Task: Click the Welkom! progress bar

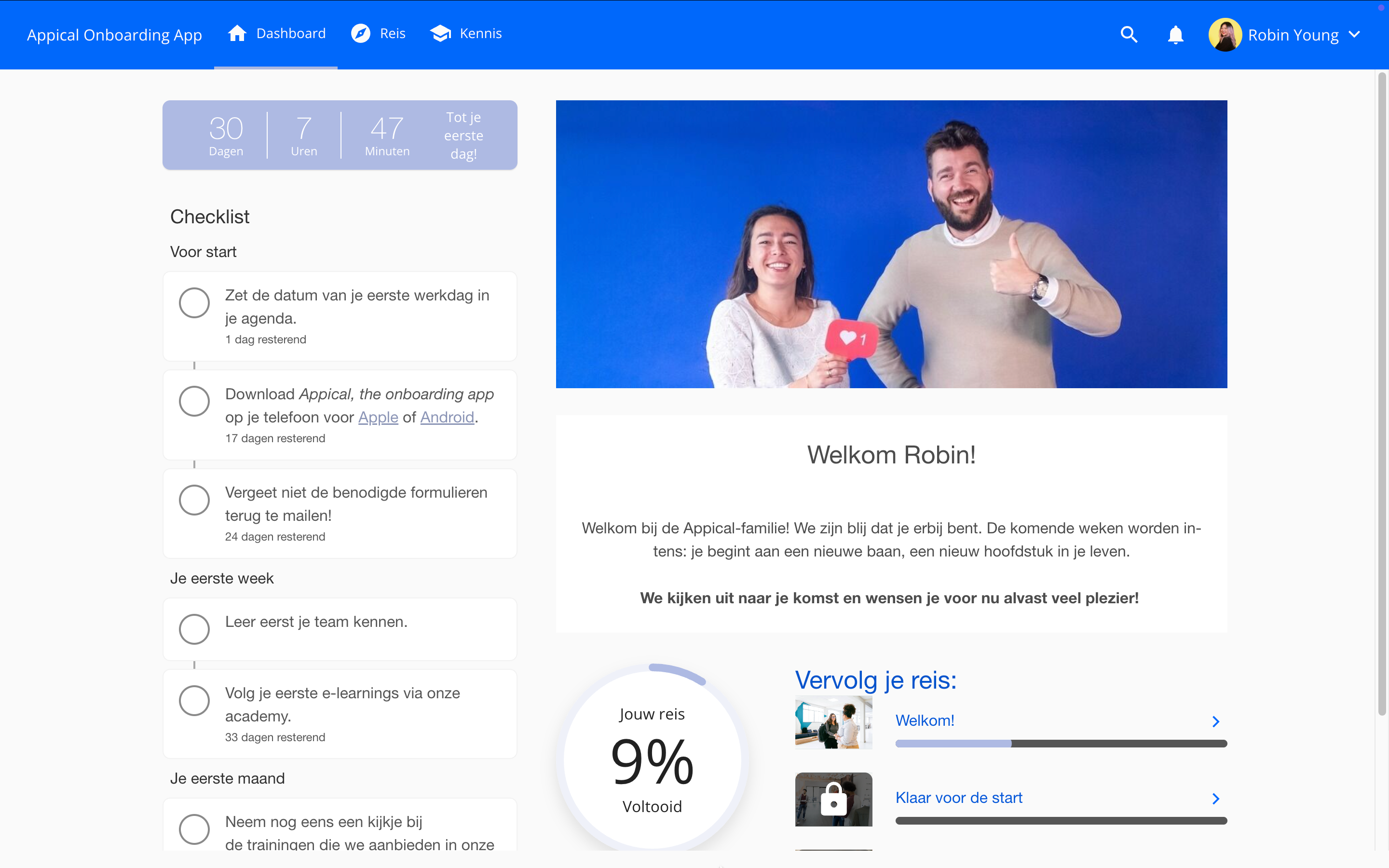Action: click(1061, 744)
